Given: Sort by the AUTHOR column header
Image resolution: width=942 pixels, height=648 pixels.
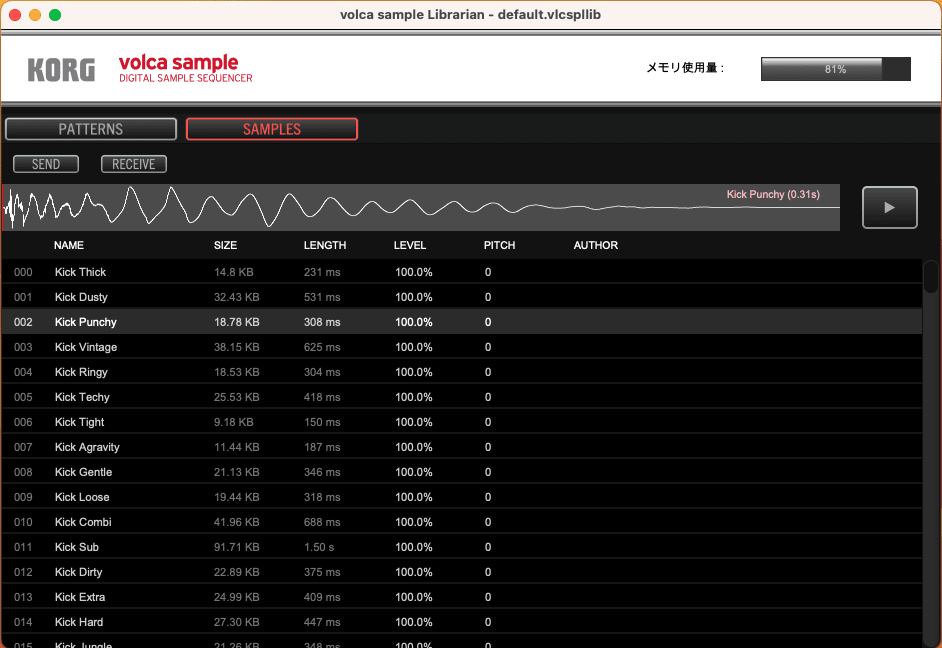Looking at the screenshot, I should click(595, 245).
